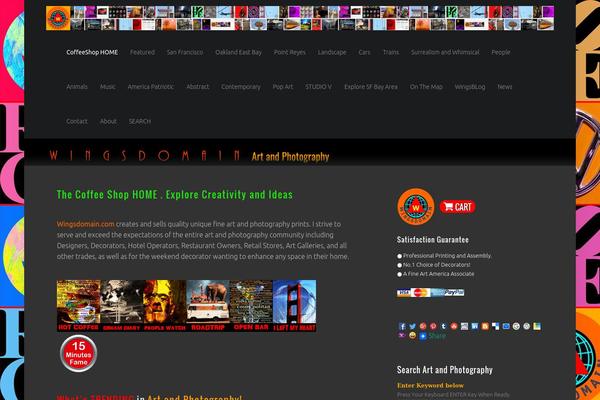Open the News menu item

pyautogui.click(x=505, y=87)
